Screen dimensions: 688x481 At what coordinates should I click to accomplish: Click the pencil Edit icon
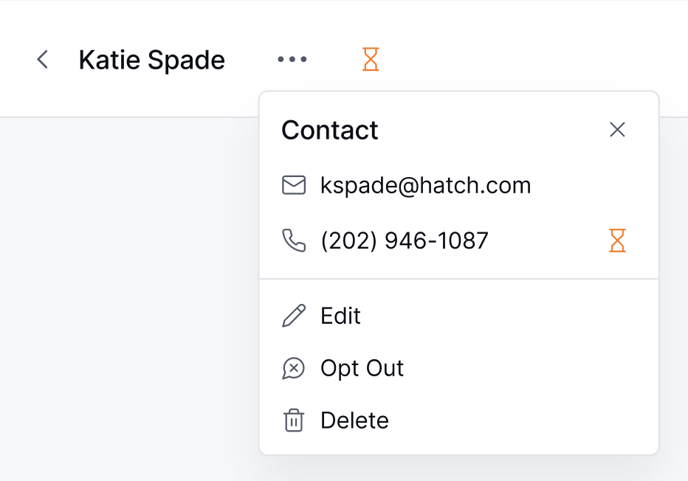293,316
